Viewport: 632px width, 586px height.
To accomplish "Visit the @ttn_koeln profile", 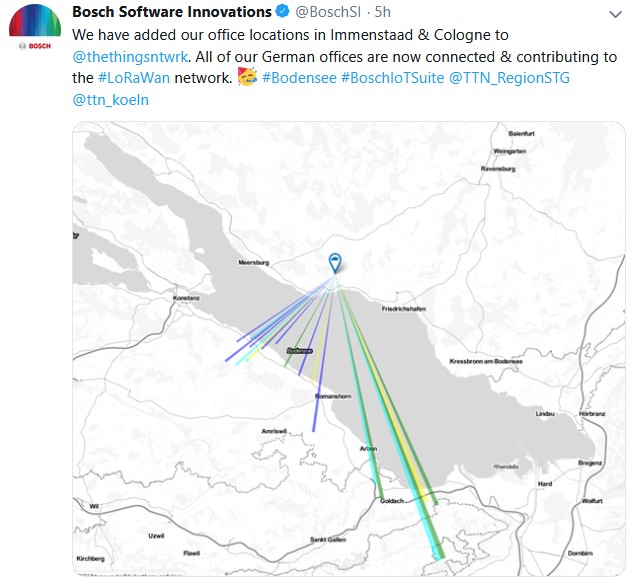I will click(x=110, y=100).
